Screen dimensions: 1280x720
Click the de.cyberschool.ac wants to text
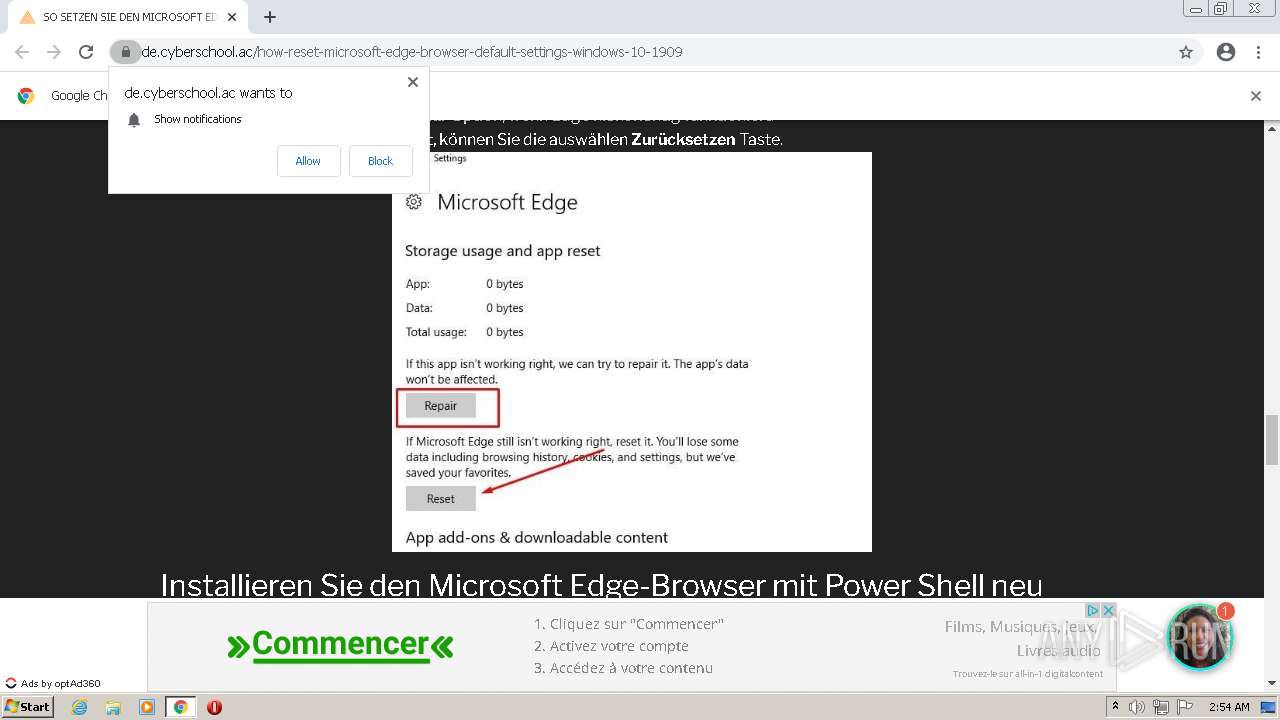(x=208, y=93)
